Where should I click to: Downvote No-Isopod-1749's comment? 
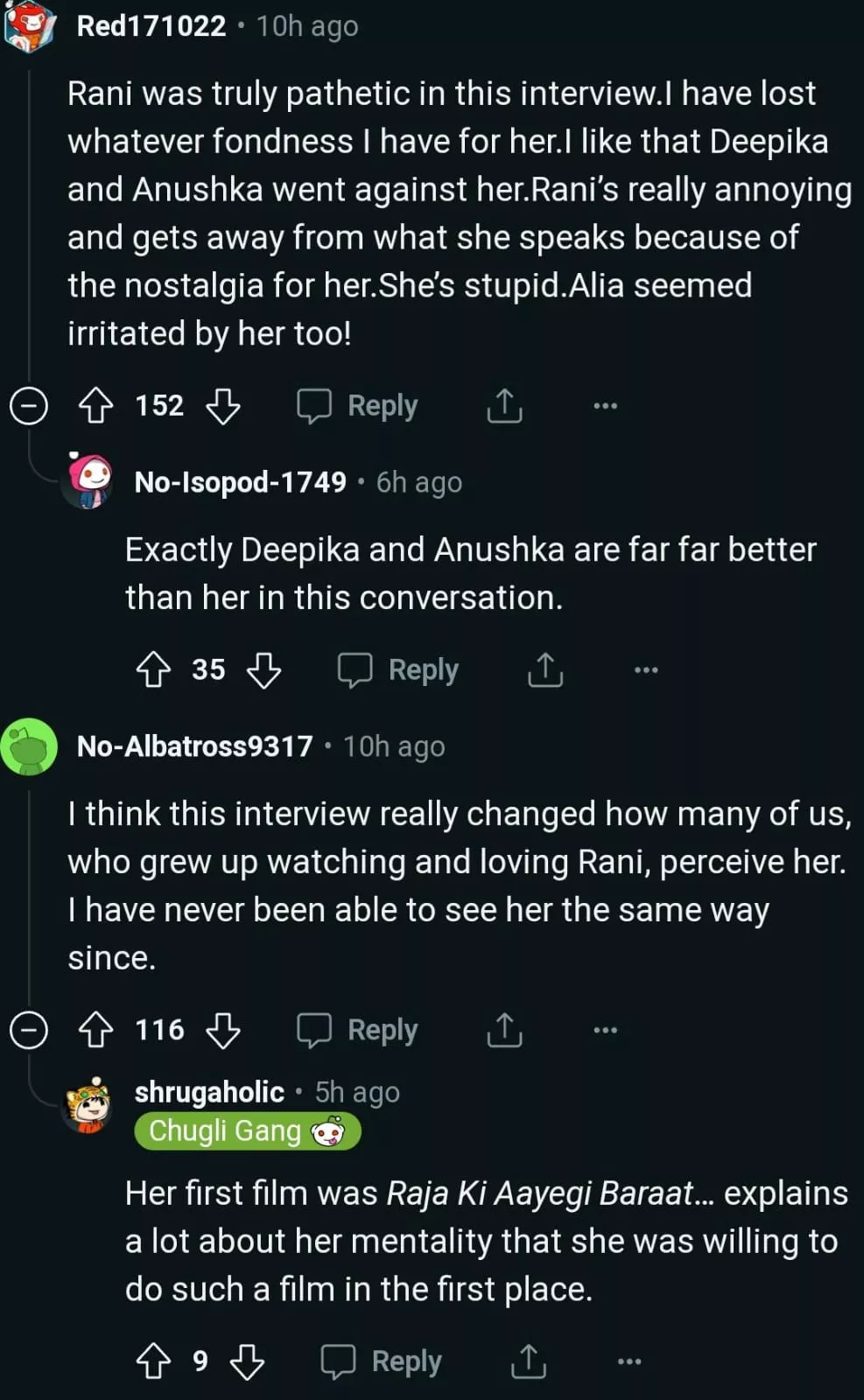click(263, 670)
